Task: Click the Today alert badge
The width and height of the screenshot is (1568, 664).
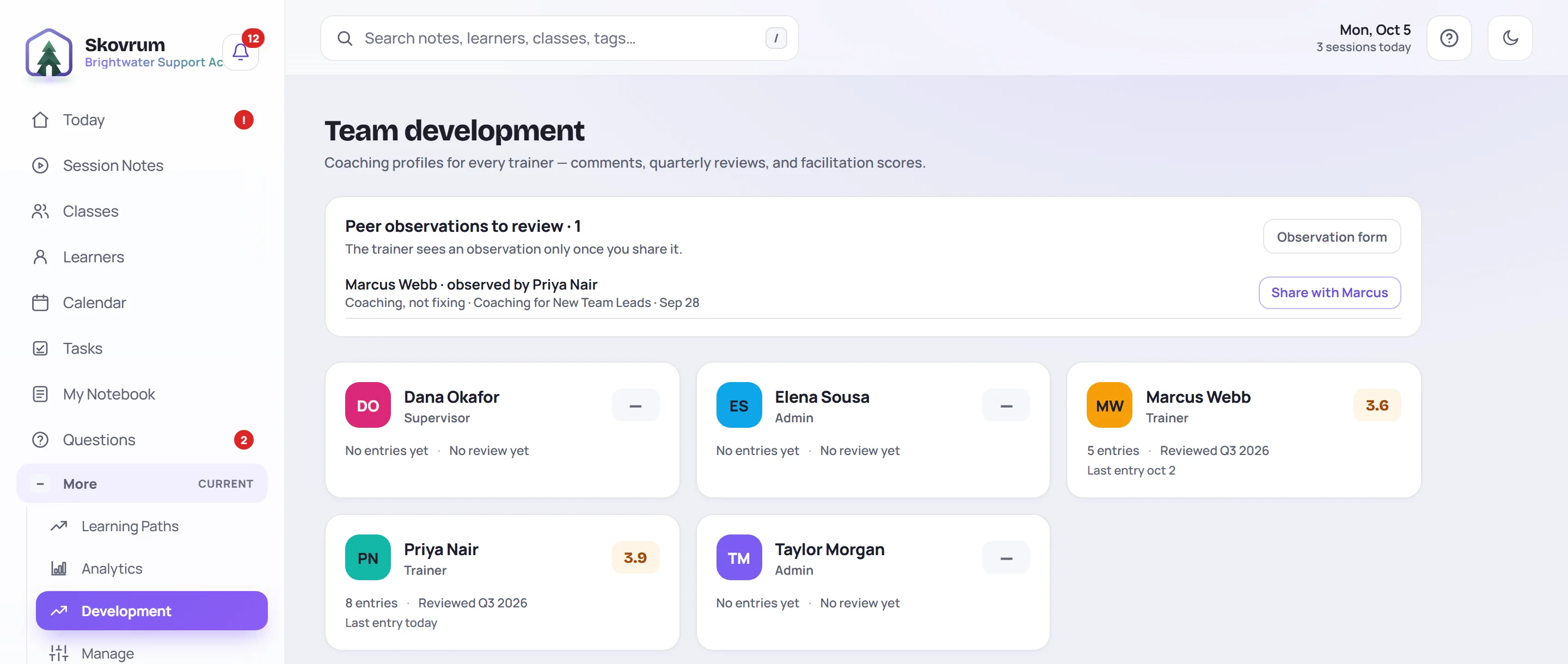Action: (x=243, y=120)
